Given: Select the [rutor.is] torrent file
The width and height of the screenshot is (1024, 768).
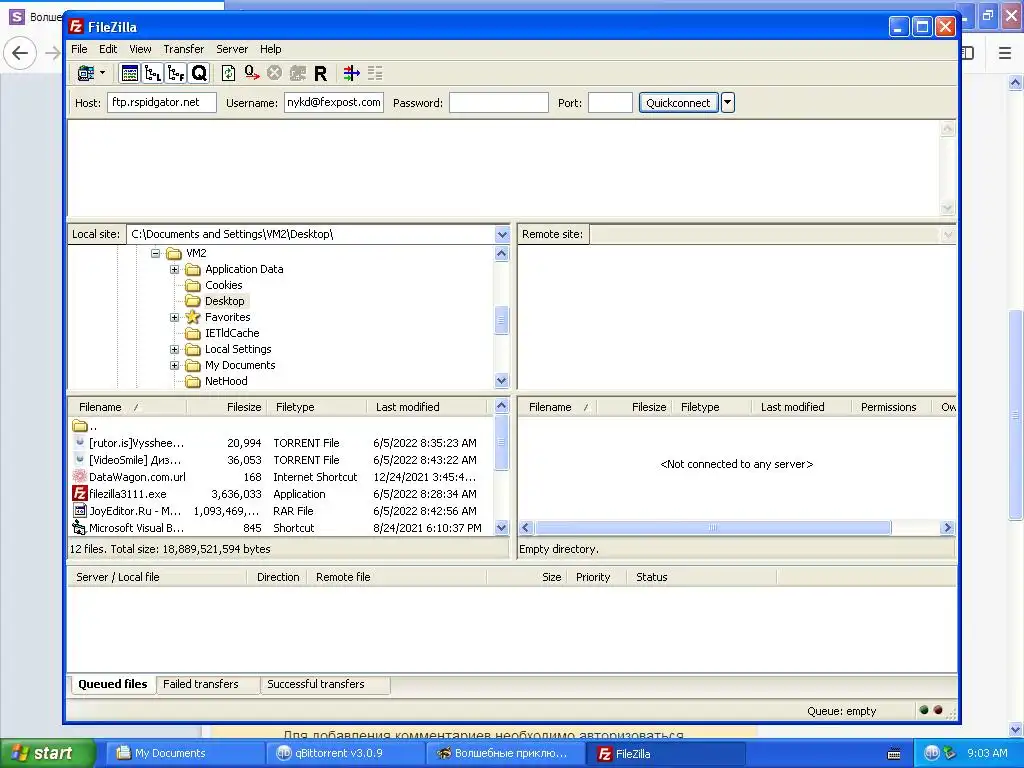Looking at the screenshot, I should pos(278,443).
